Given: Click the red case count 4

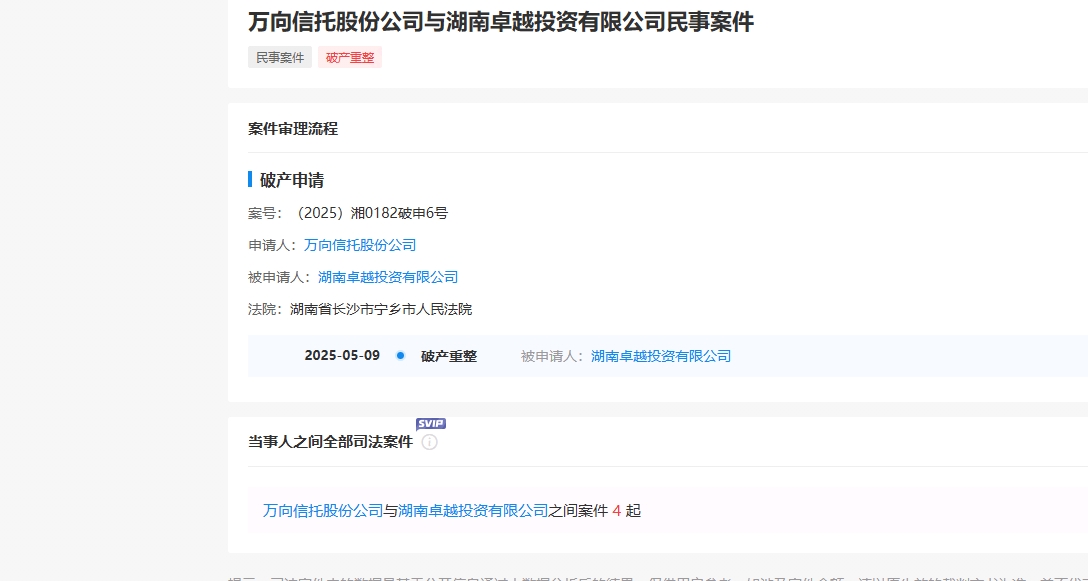Looking at the screenshot, I should (x=616, y=511).
